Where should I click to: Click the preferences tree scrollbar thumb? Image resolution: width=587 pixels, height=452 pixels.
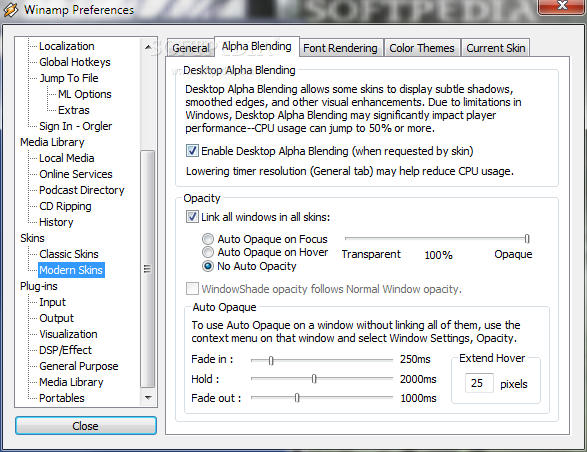[147, 269]
